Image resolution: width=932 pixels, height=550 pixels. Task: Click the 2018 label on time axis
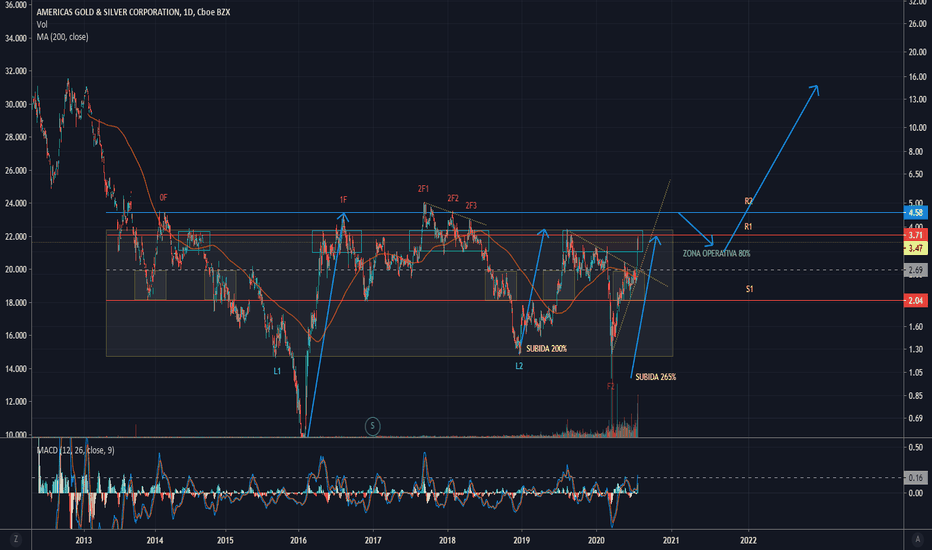447,540
